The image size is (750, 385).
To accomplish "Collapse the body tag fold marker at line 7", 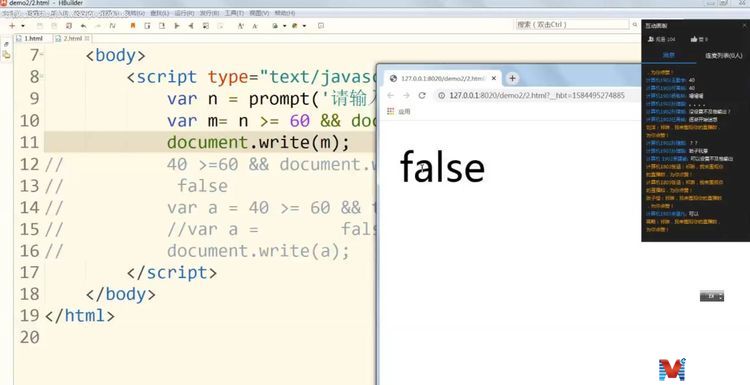I will pos(42,53).
